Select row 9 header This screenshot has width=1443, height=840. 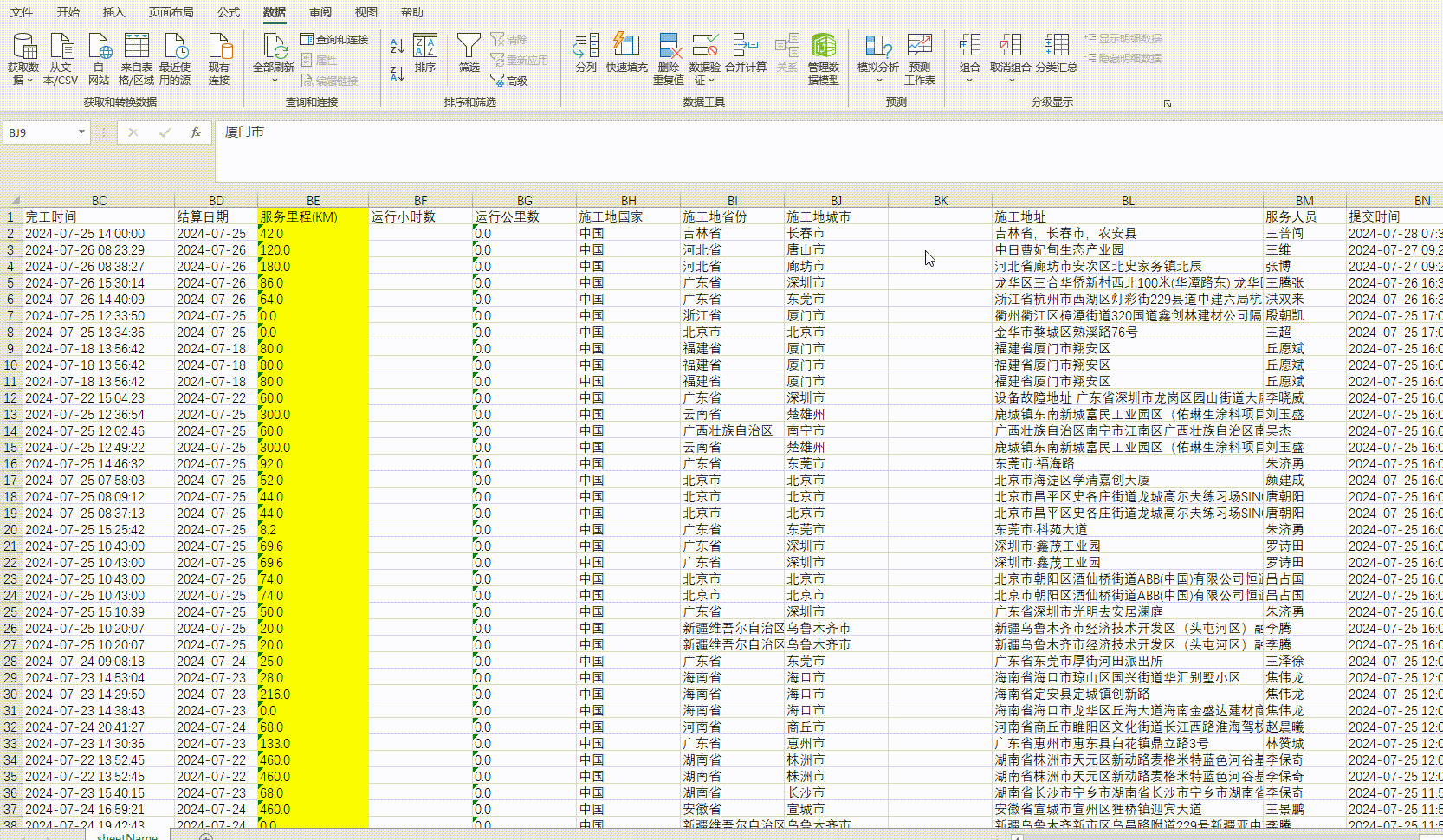[10, 348]
